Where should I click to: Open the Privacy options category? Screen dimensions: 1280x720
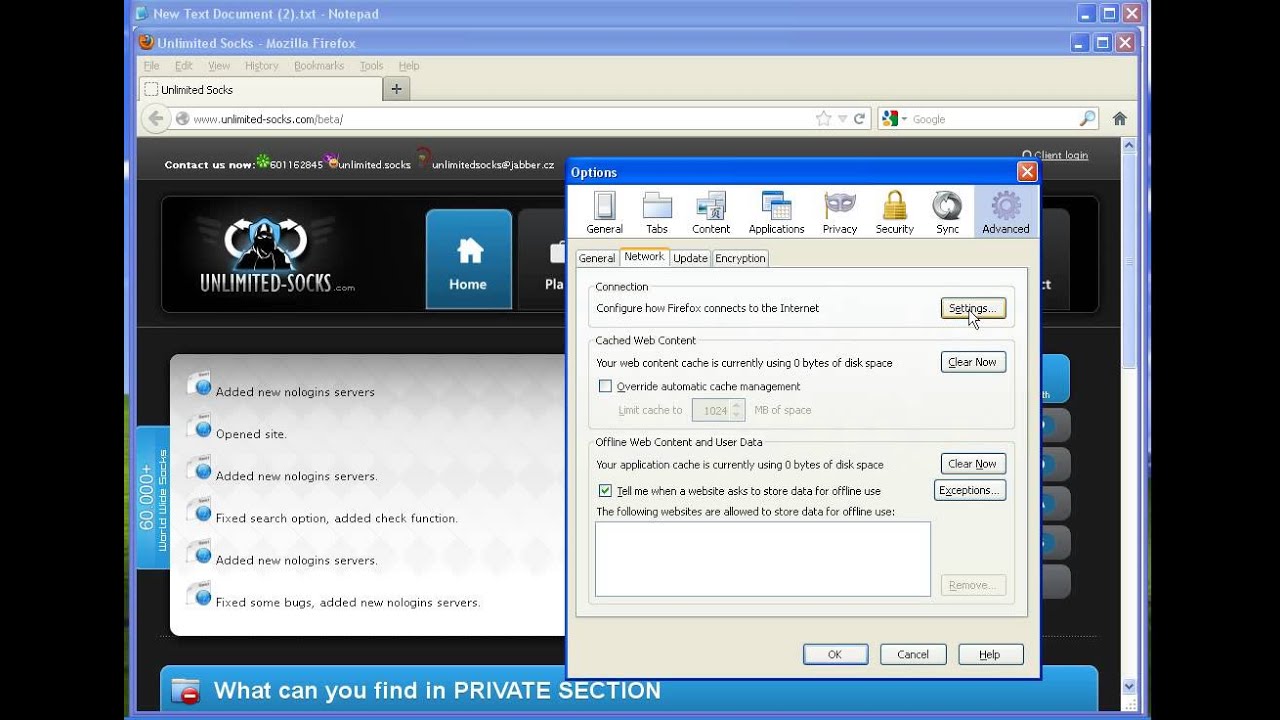[x=840, y=212]
